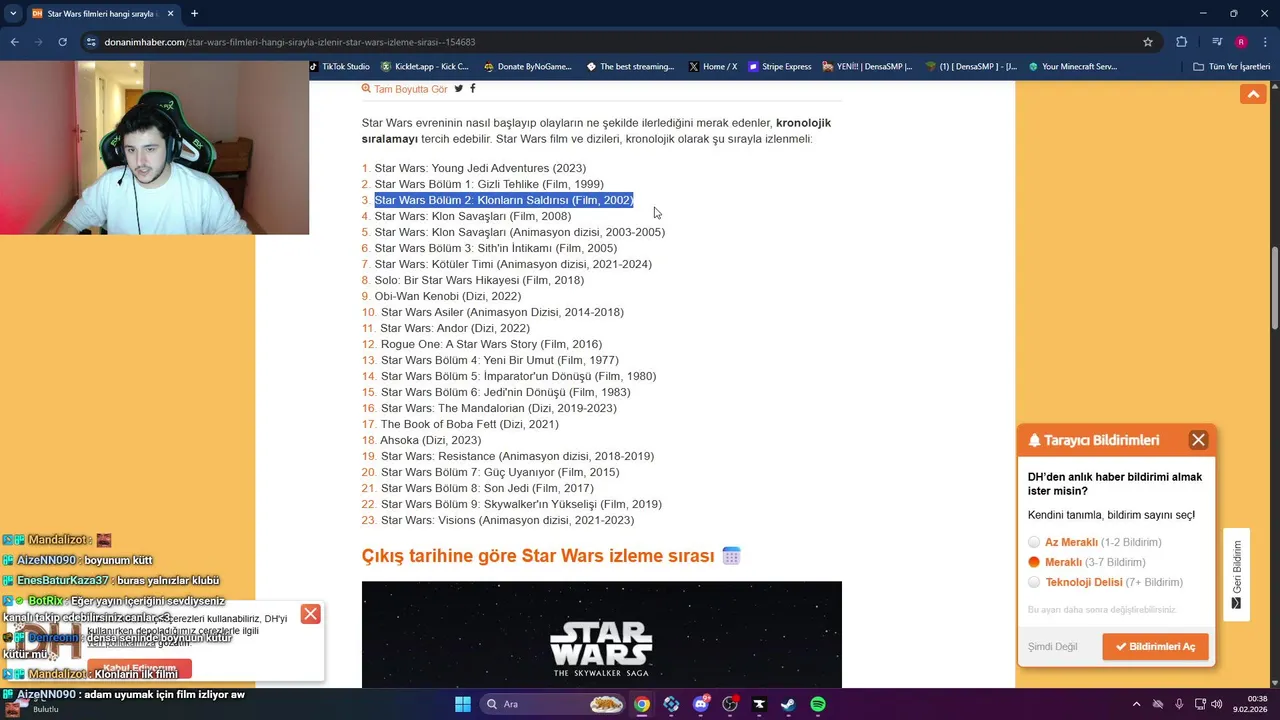Click the Kabul Ediyorum cookie button
Screen dimensions: 1280x720
[139, 668]
